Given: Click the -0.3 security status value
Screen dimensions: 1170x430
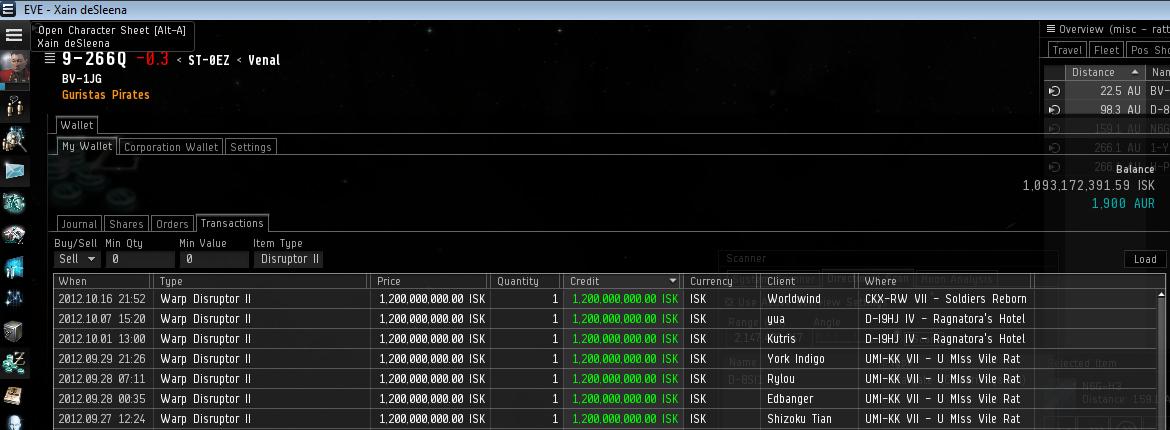Looking at the screenshot, I should point(153,60).
